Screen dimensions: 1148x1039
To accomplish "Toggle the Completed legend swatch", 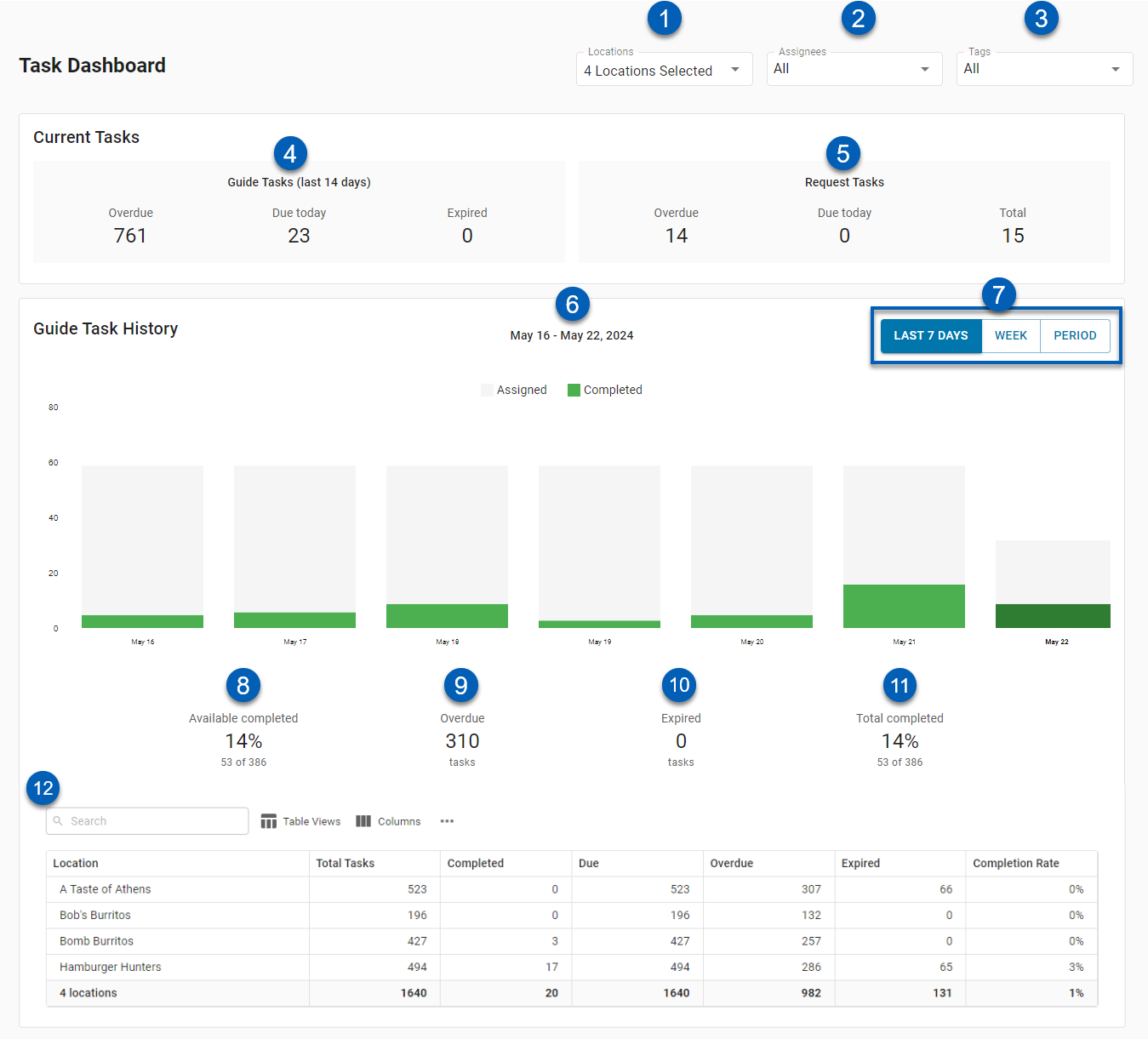I will pos(574,390).
